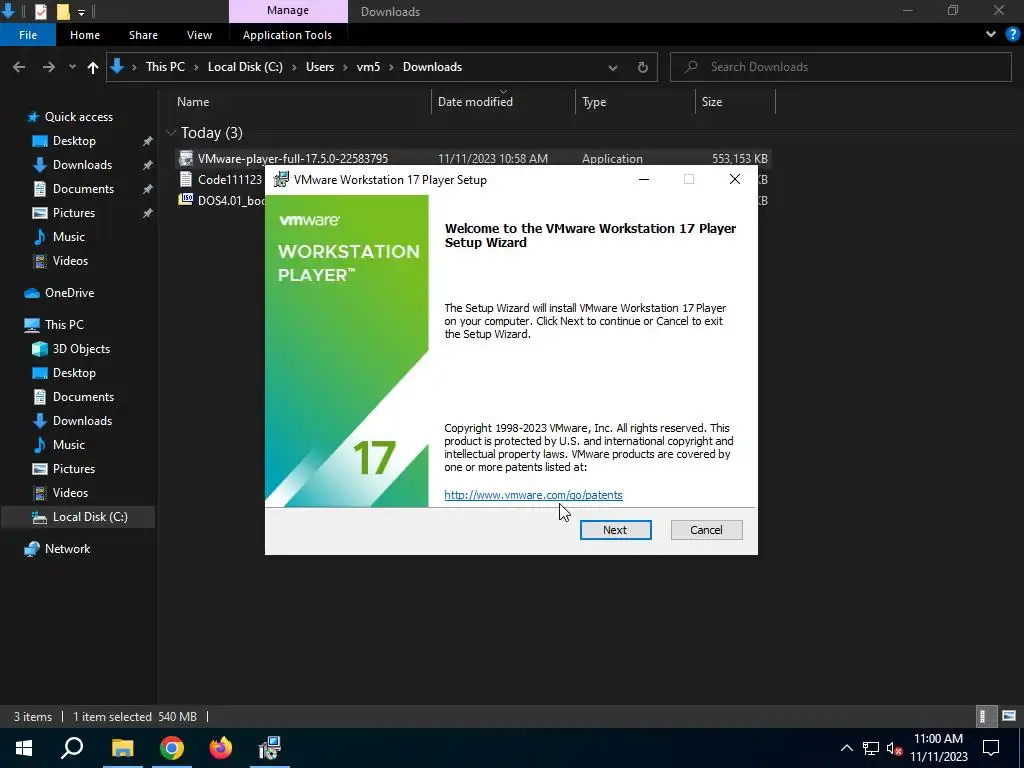Switch to the View ribbon tab
Viewport: 1024px width, 768px height.
coord(199,35)
